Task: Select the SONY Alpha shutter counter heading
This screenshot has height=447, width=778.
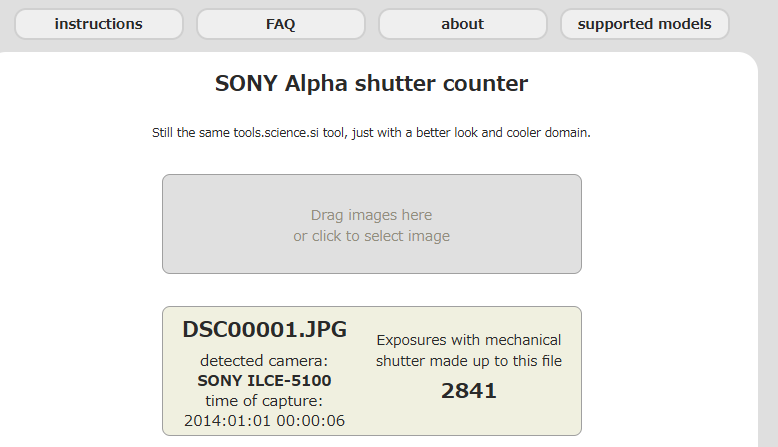Action: 372,83
